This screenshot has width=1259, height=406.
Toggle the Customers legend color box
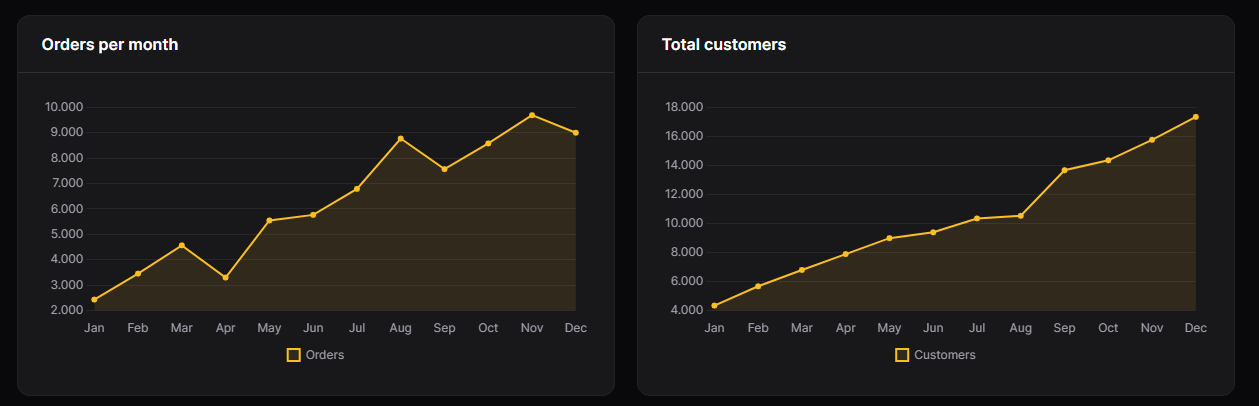pyautogui.click(x=902, y=355)
